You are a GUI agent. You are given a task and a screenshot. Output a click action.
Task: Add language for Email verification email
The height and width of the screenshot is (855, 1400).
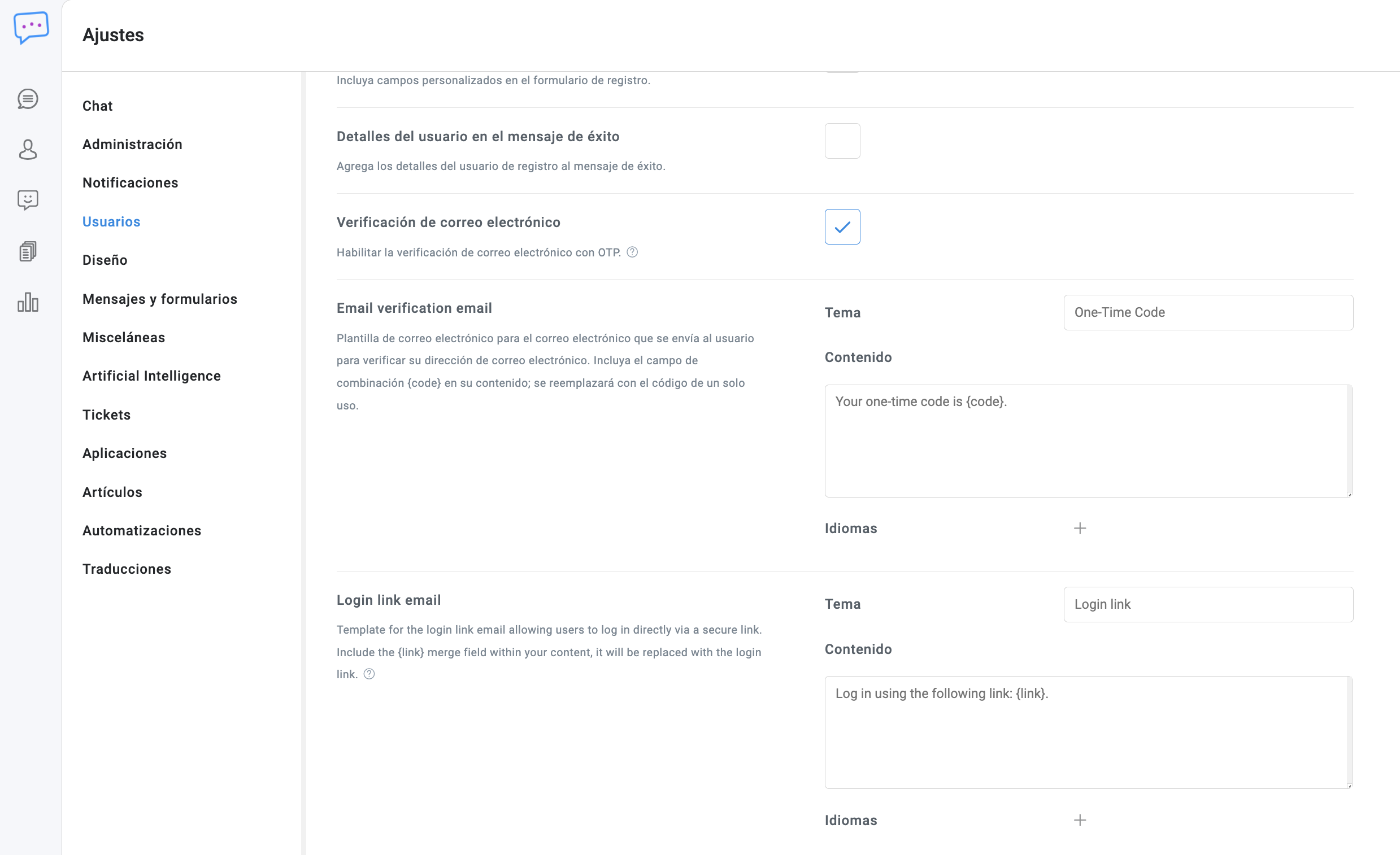click(1080, 529)
